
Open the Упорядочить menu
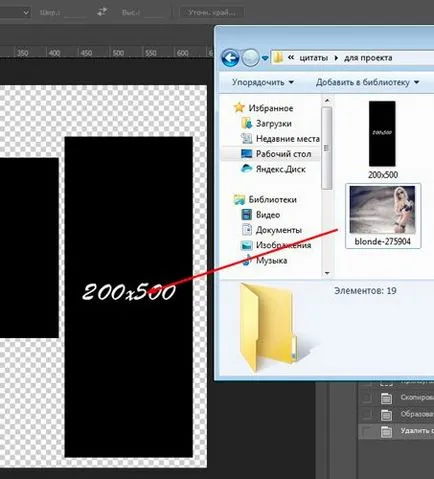[x=263, y=82]
